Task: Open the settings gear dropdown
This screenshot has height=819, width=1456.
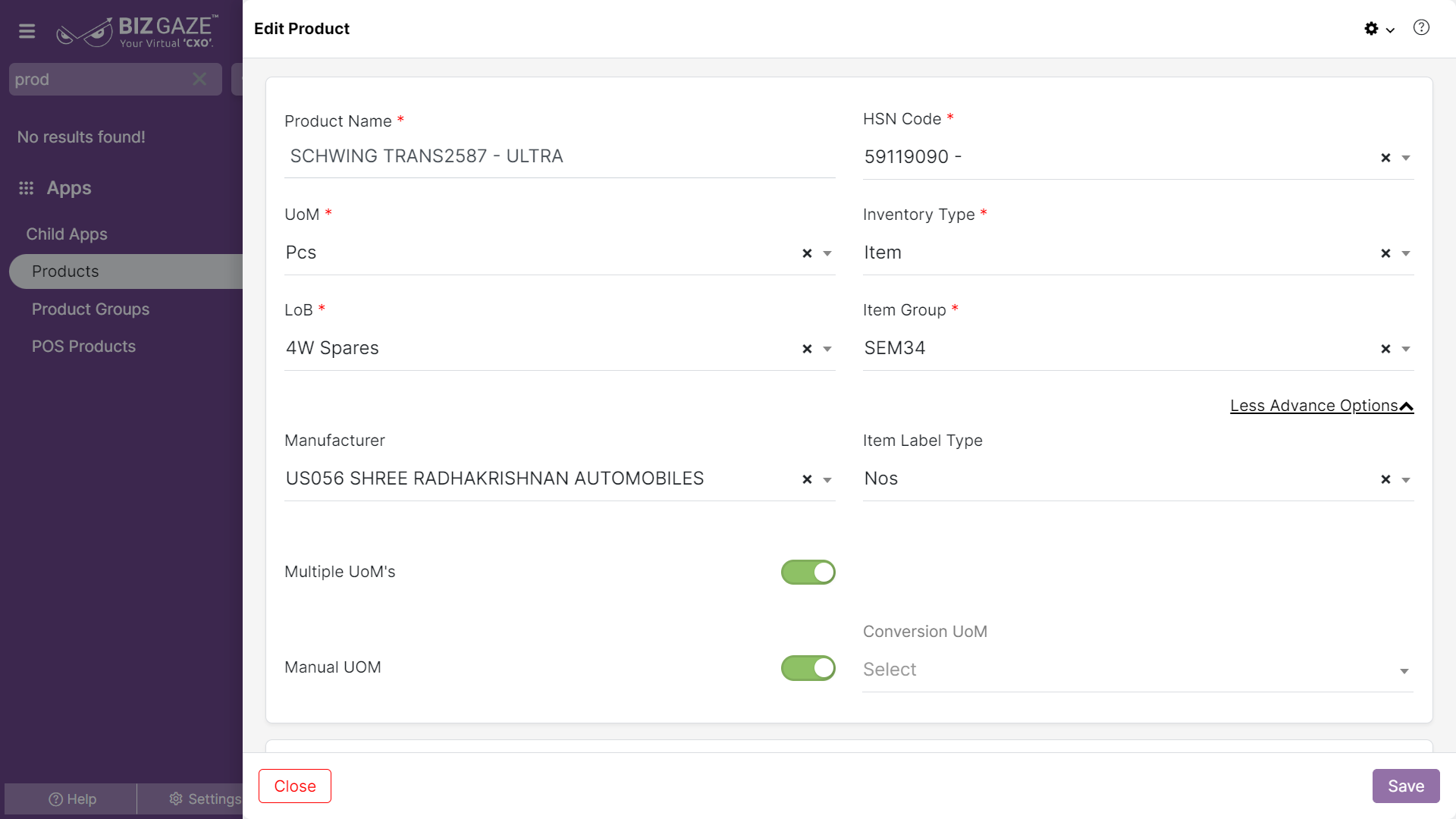Action: (1379, 29)
